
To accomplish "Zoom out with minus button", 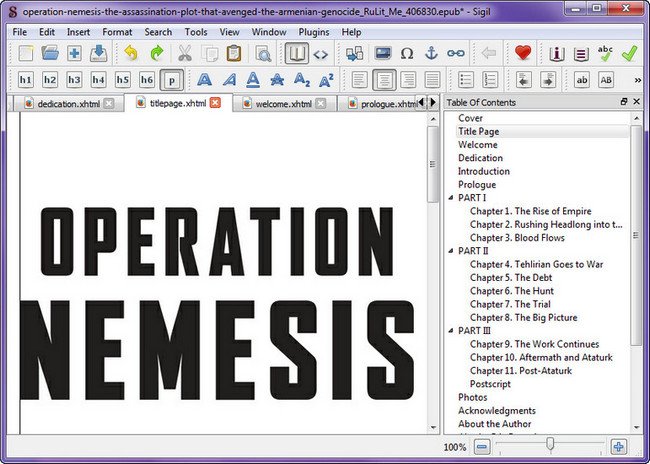I will pos(481,447).
